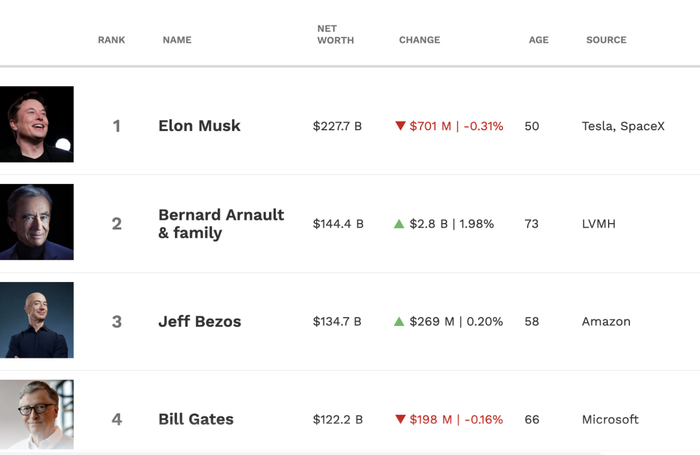Click green up arrow beside $269 M
This screenshot has width=700, height=455.
point(399,322)
